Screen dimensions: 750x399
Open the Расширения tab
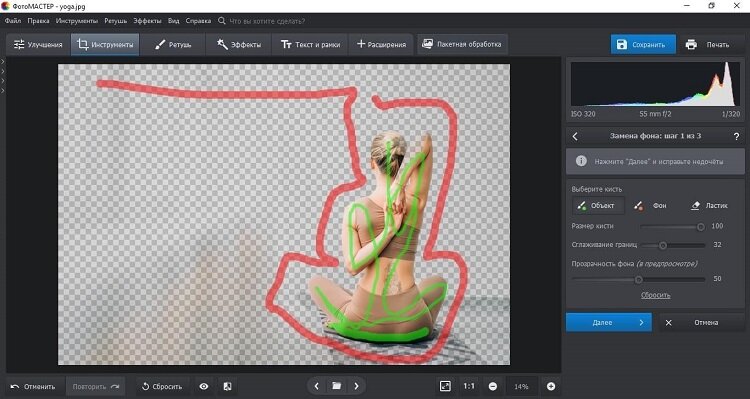pos(381,44)
